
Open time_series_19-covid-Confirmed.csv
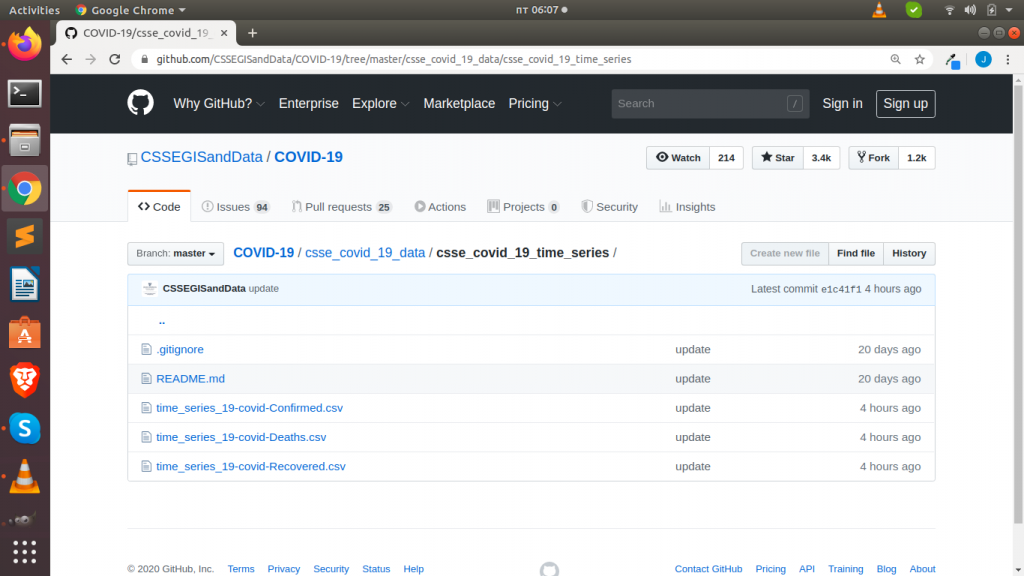click(249, 408)
